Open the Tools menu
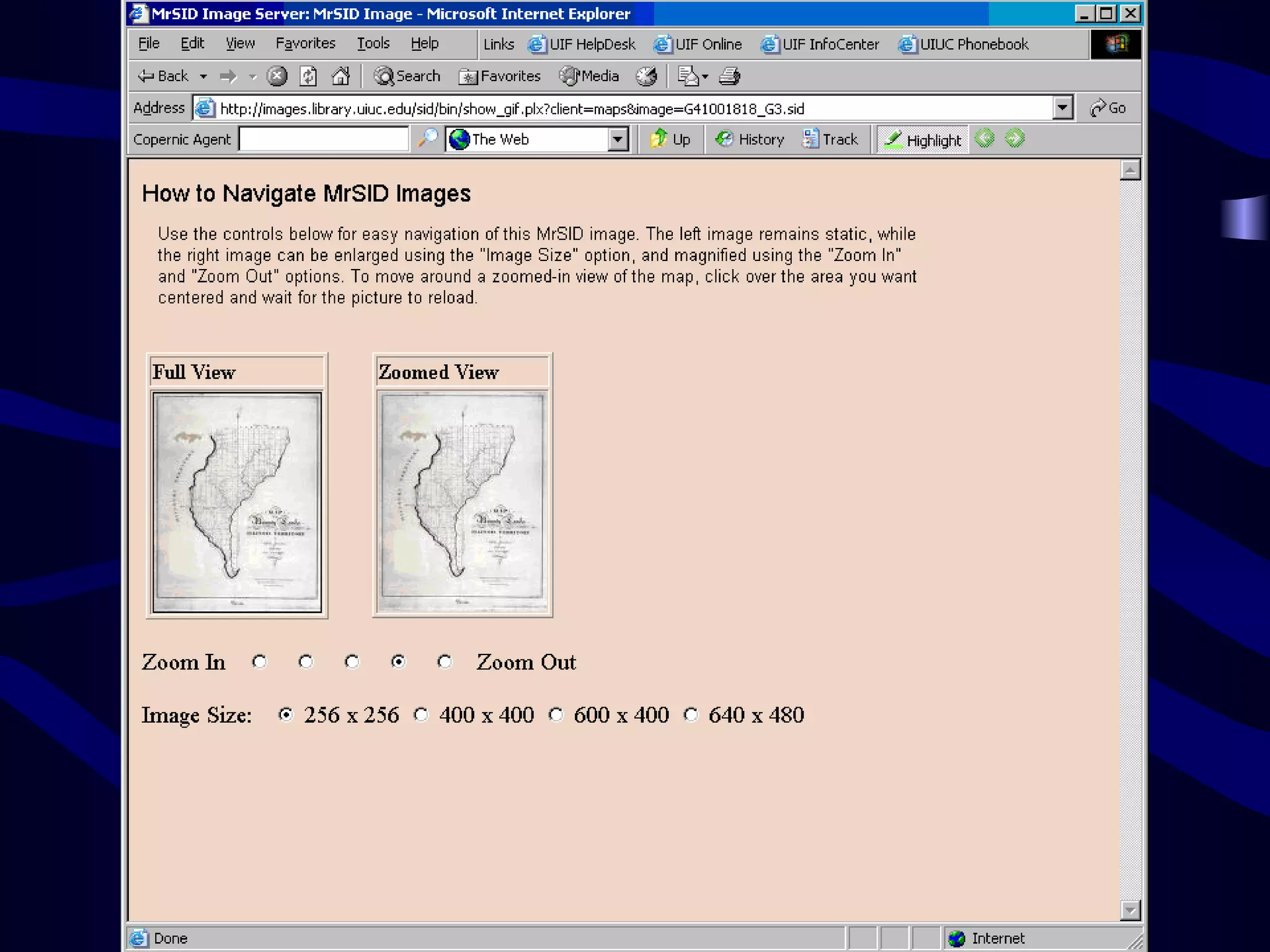Screen dimensions: 1270x952 pos(373,43)
